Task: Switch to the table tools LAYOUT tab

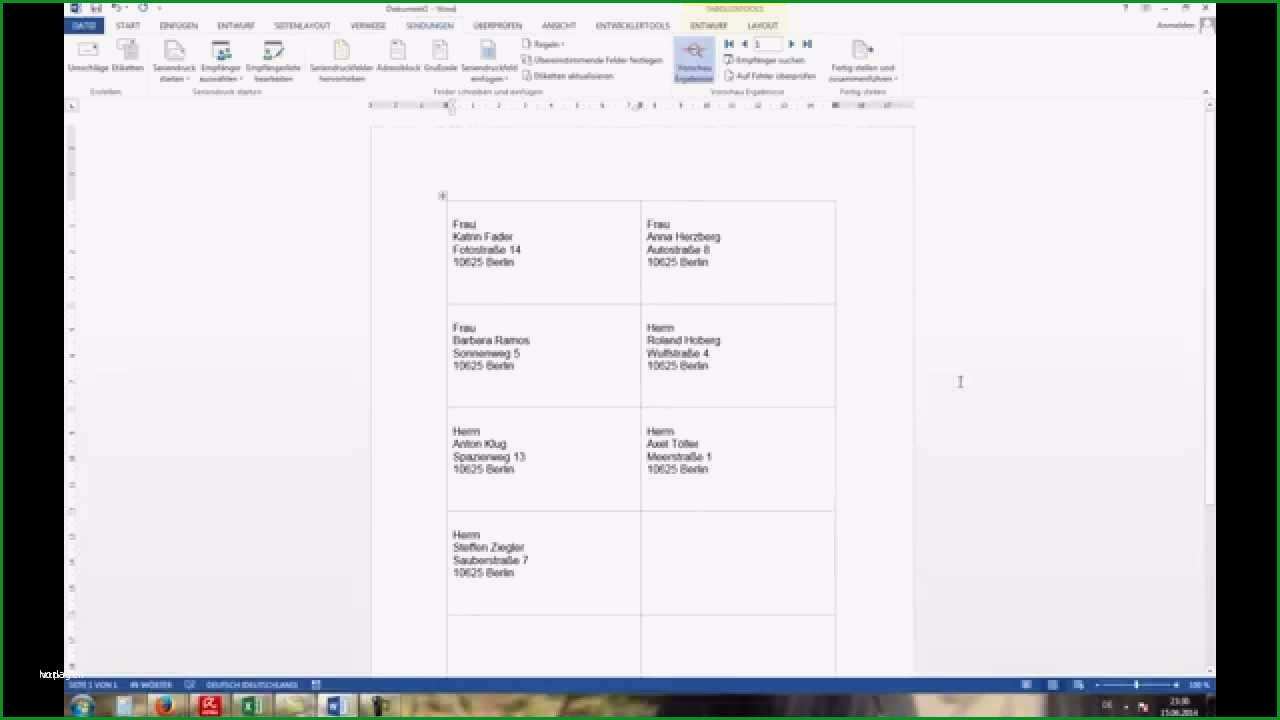Action: pos(763,25)
